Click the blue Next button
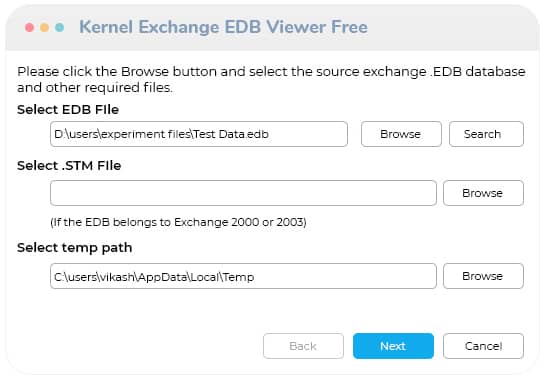545x380 pixels. 393,346
